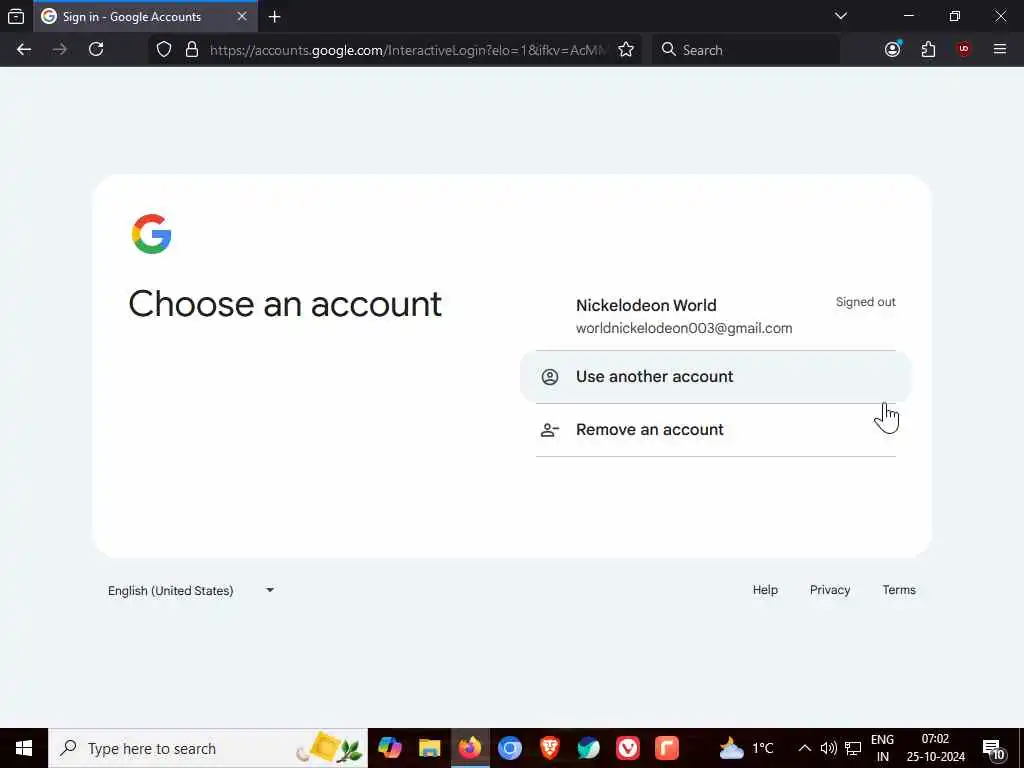Bookmark this page with the star
The width and height of the screenshot is (1024, 768).
pyautogui.click(x=626, y=50)
